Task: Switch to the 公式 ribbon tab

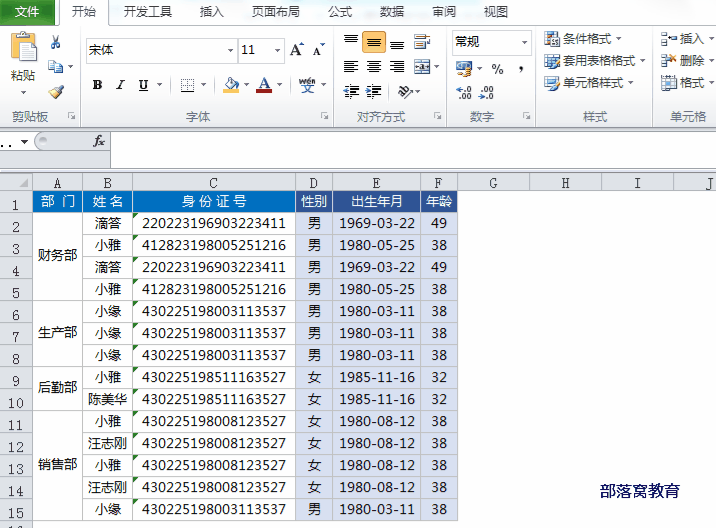Action: tap(340, 12)
